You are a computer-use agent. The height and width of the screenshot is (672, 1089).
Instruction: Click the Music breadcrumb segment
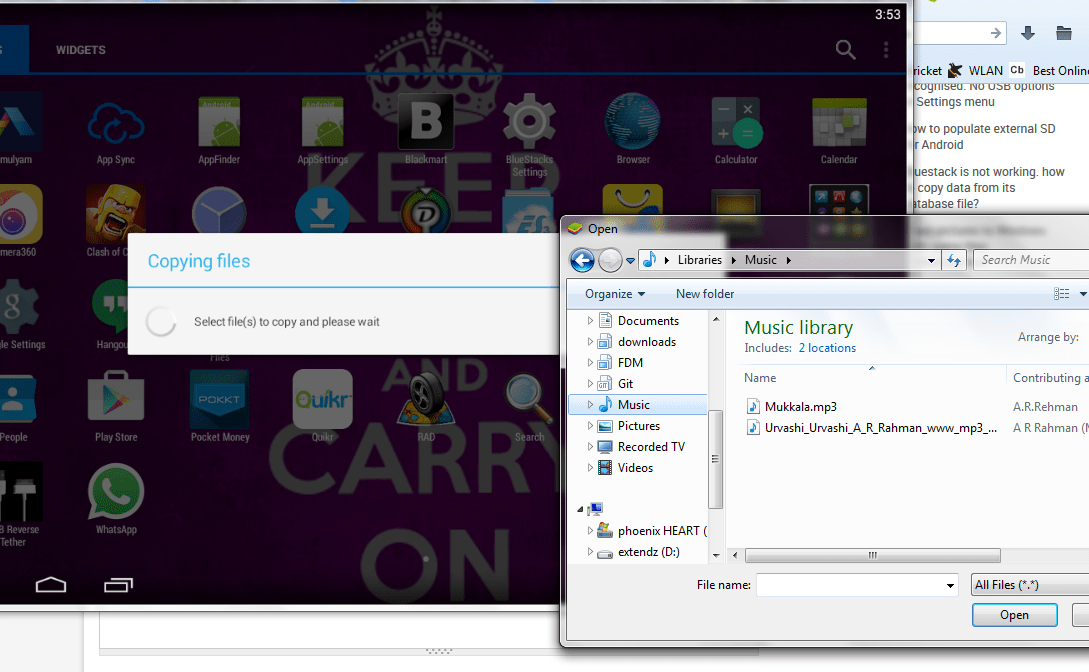coord(760,260)
